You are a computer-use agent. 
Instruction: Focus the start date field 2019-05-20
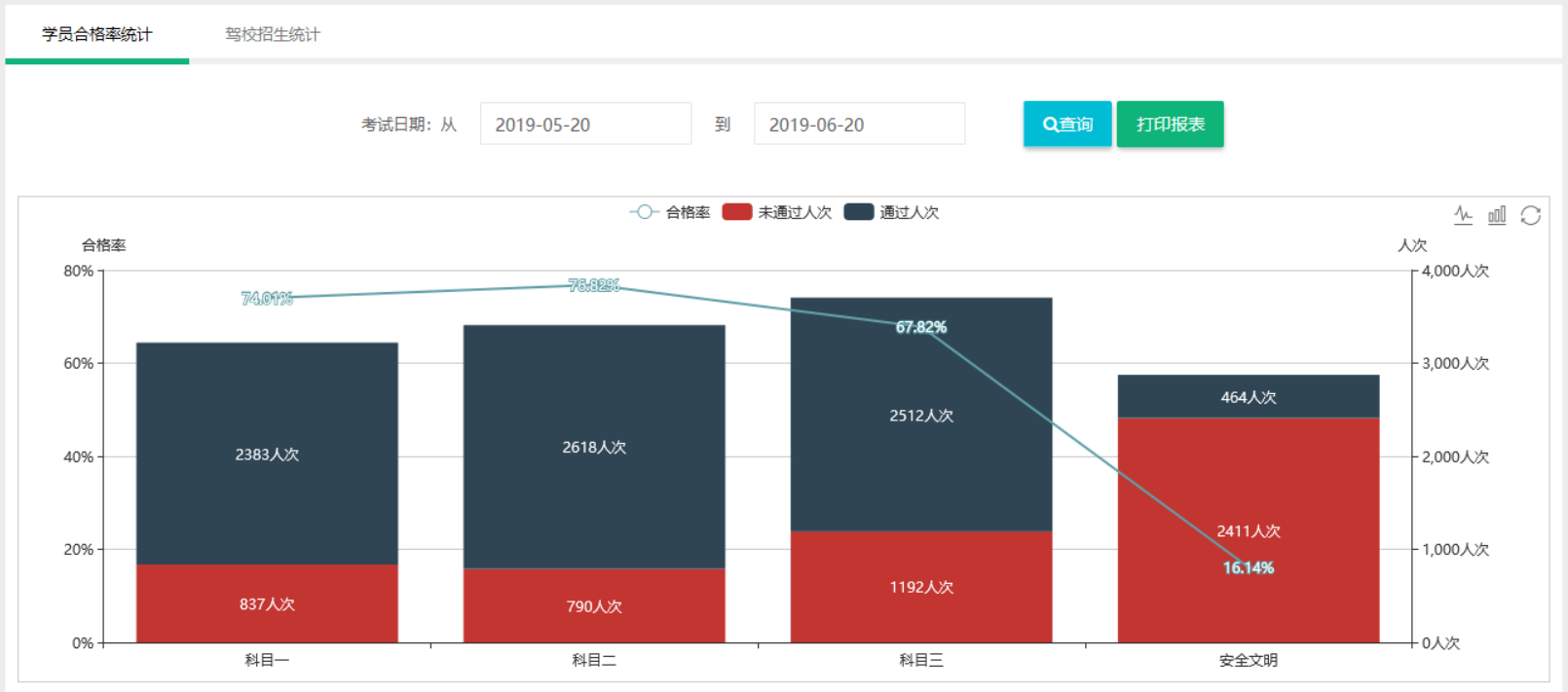(x=585, y=124)
